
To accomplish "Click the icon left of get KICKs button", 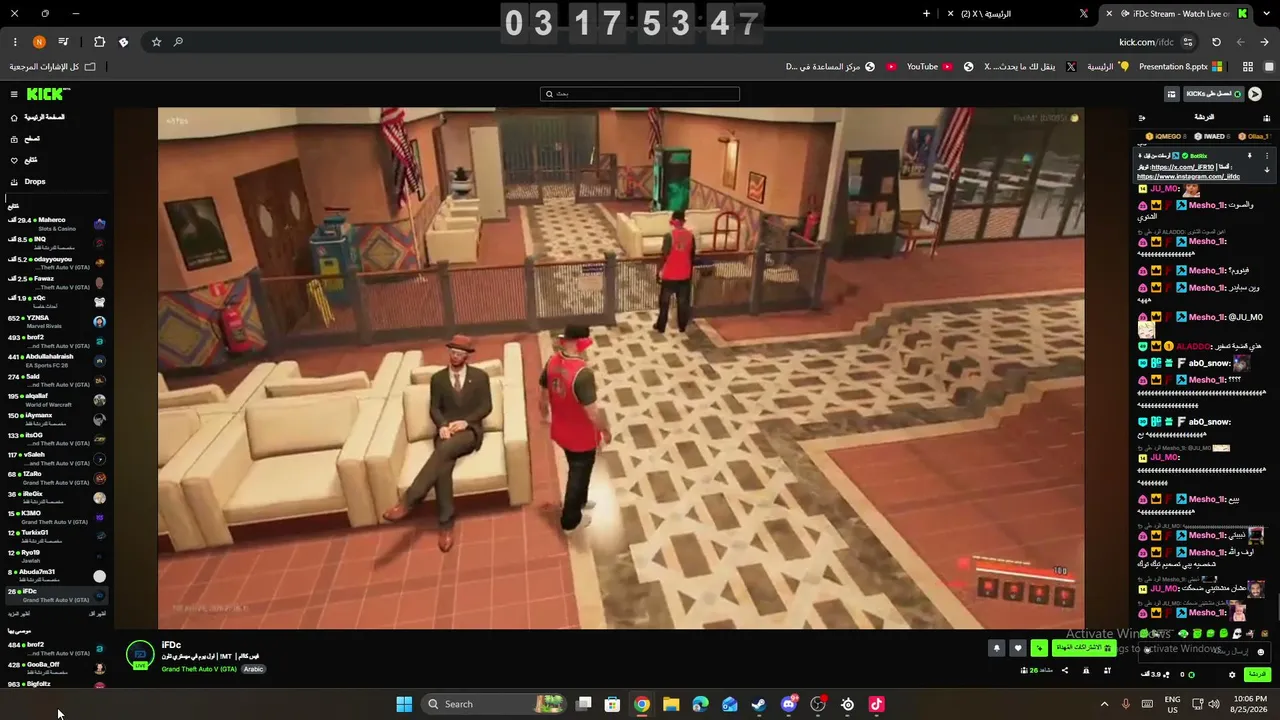I will pos(1171,94).
